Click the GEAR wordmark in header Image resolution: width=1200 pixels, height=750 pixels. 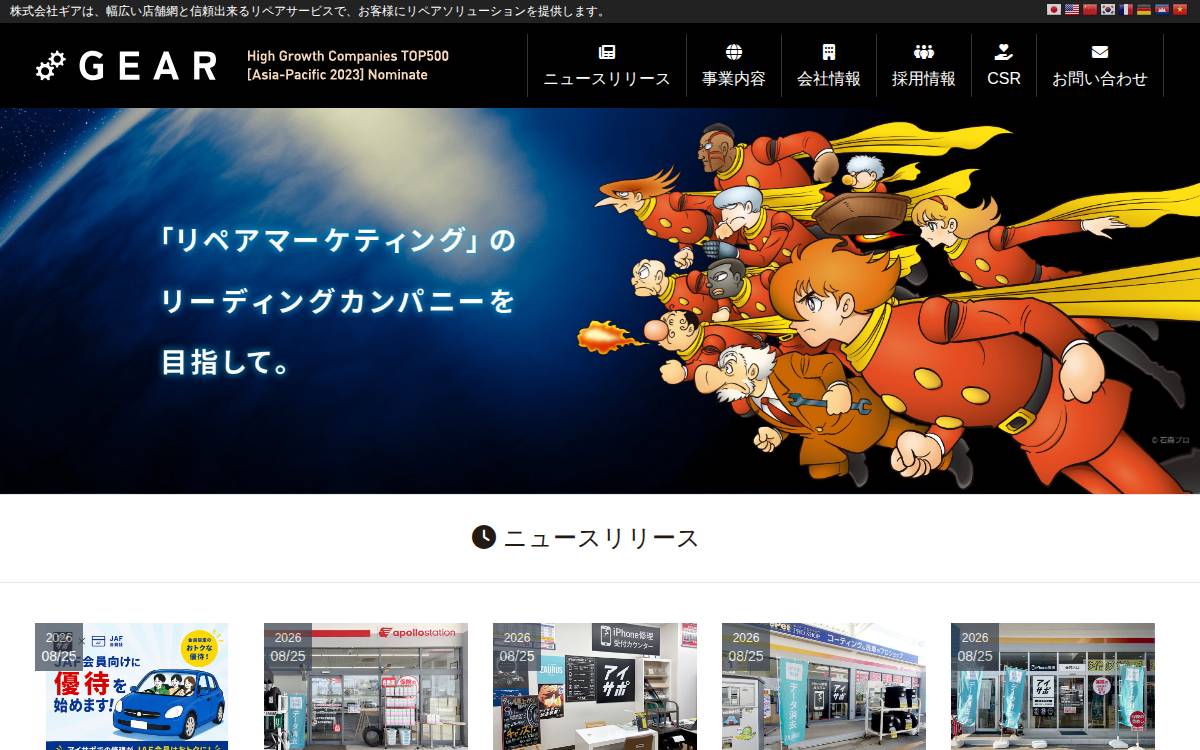(x=148, y=66)
